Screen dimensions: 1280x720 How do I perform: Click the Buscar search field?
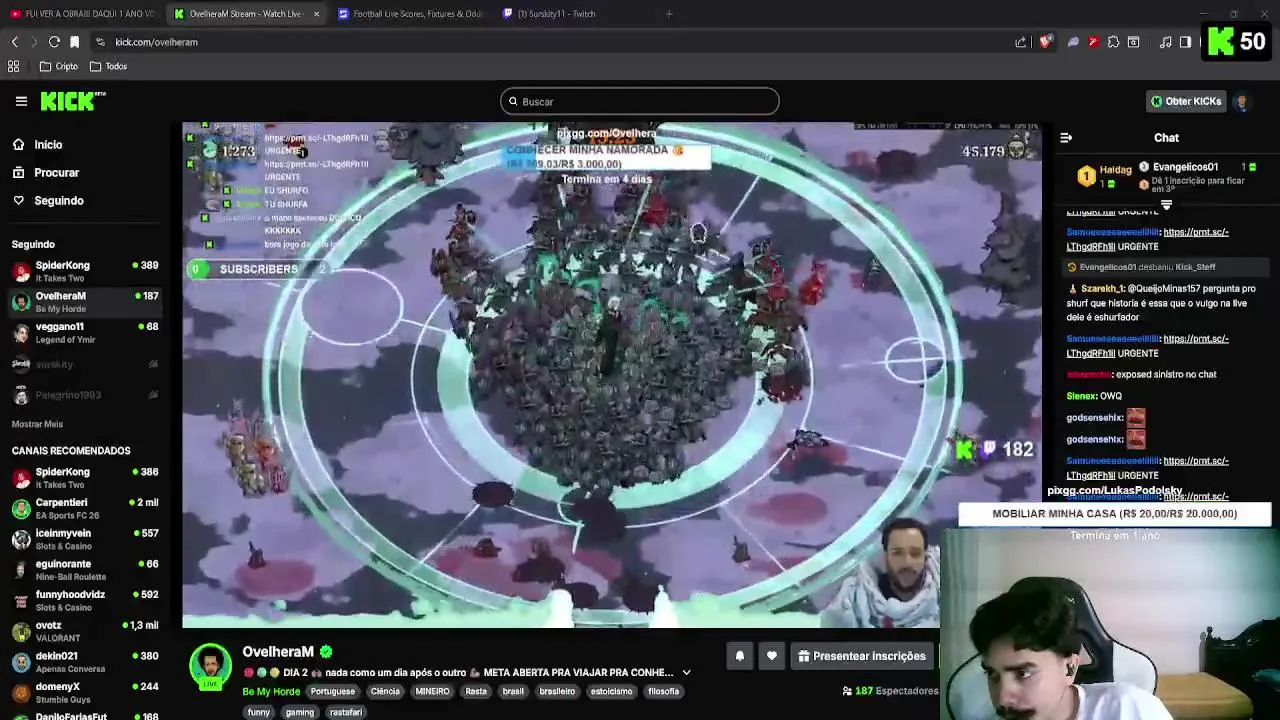[640, 101]
